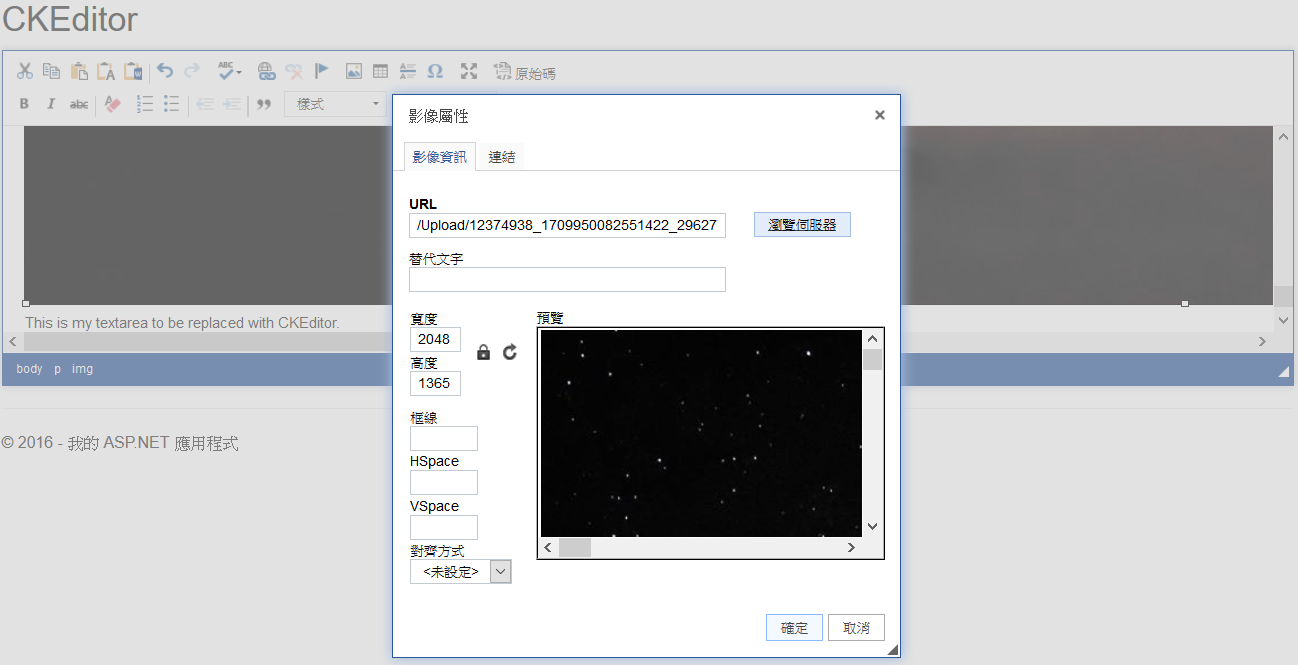1298x665 pixels.
Task: Toggle Bold formatting
Action: point(24,104)
